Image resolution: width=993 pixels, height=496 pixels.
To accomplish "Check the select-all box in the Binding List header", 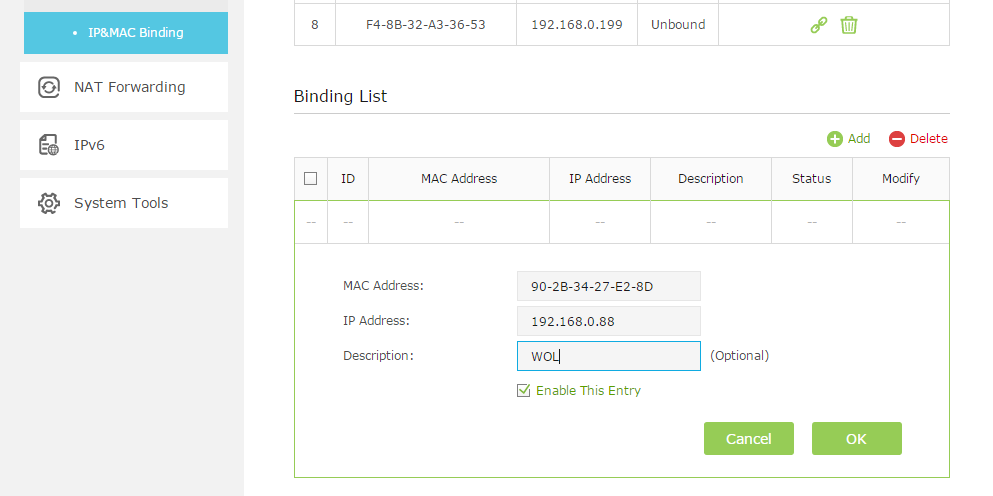I will click(310, 179).
